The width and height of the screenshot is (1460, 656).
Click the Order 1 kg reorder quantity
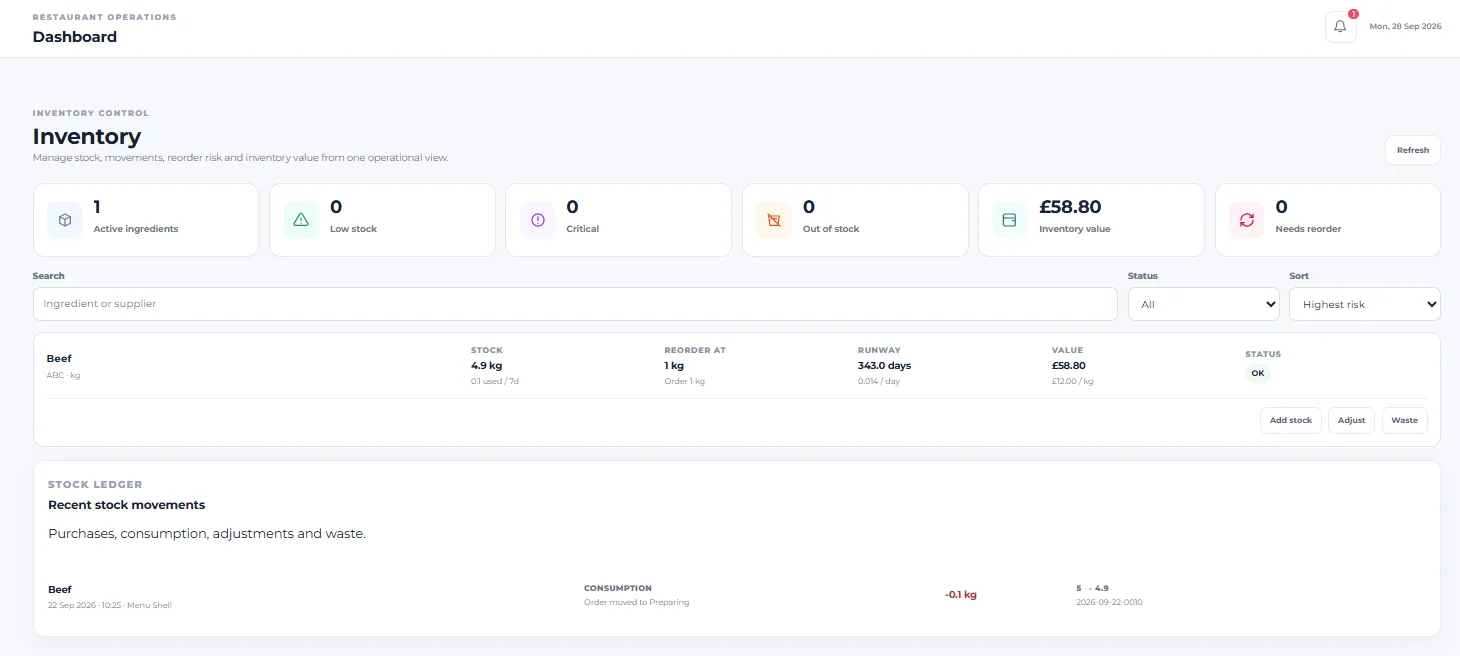pyautogui.click(x=685, y=381)
